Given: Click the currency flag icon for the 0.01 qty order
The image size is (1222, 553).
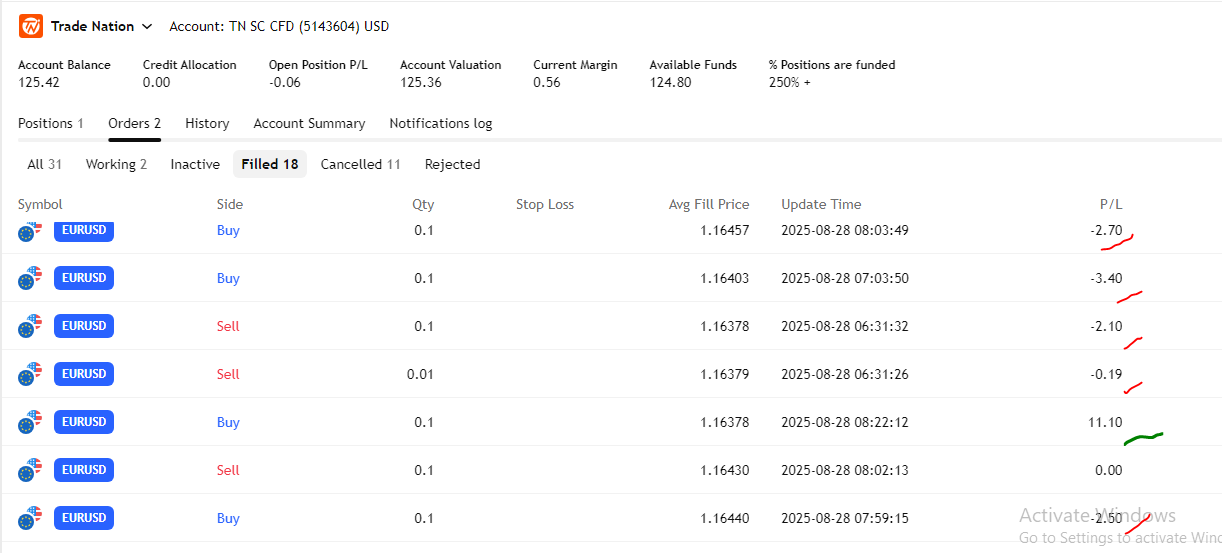Looking at the screenshot, I should [30, 374].
